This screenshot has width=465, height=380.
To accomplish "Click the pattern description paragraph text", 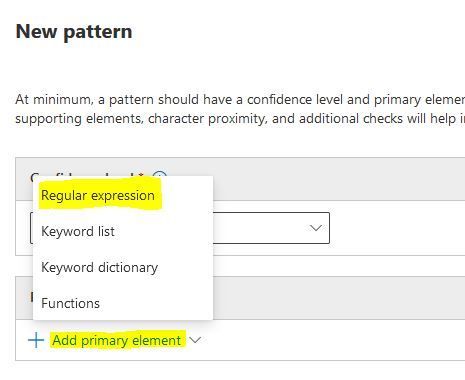I will (x=240, y=109).
